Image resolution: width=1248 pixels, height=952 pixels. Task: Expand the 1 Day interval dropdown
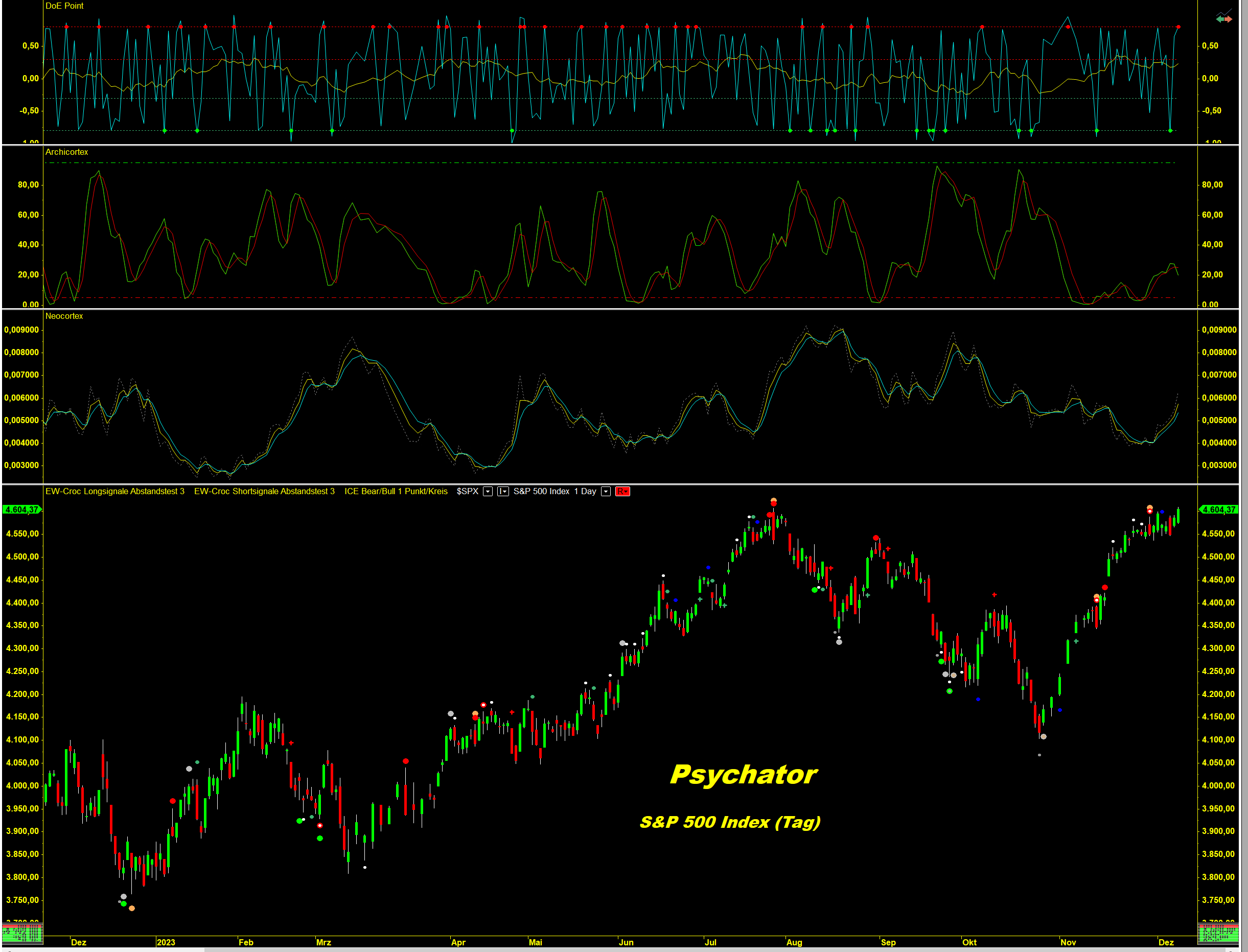coord(606,491)
